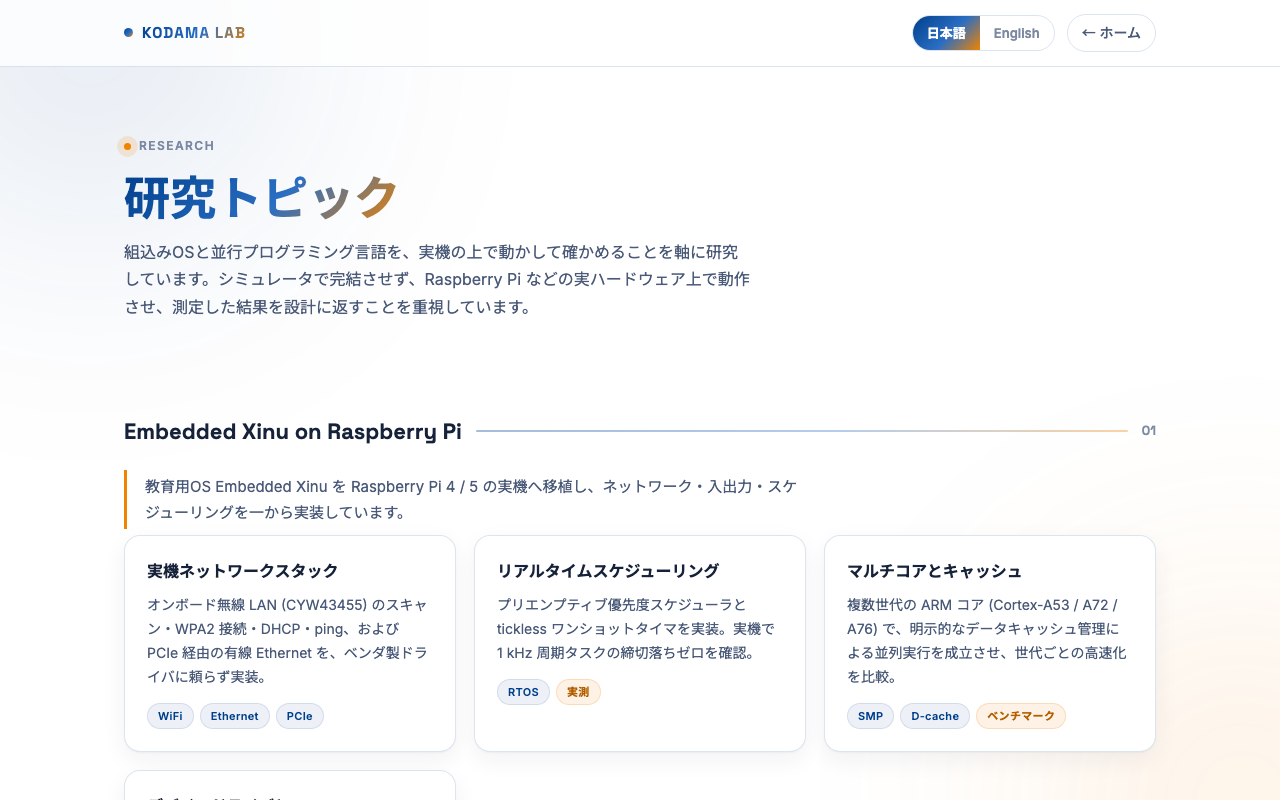Open the リアルタイムスケジューリング card title
The width and height of the screenshot is (1280, 800).
608,571
